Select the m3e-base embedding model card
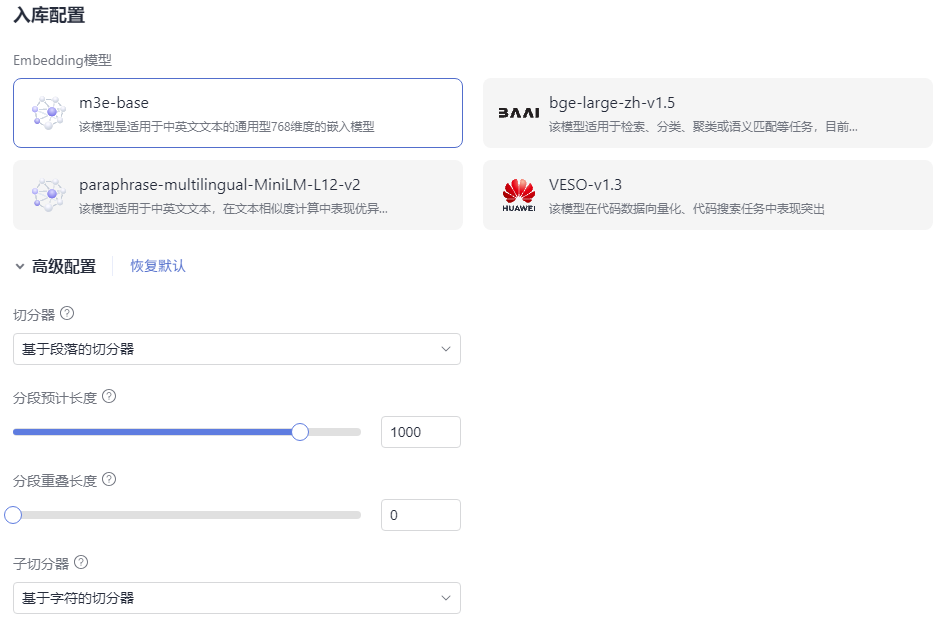The image size is (939, 627). 238,113
